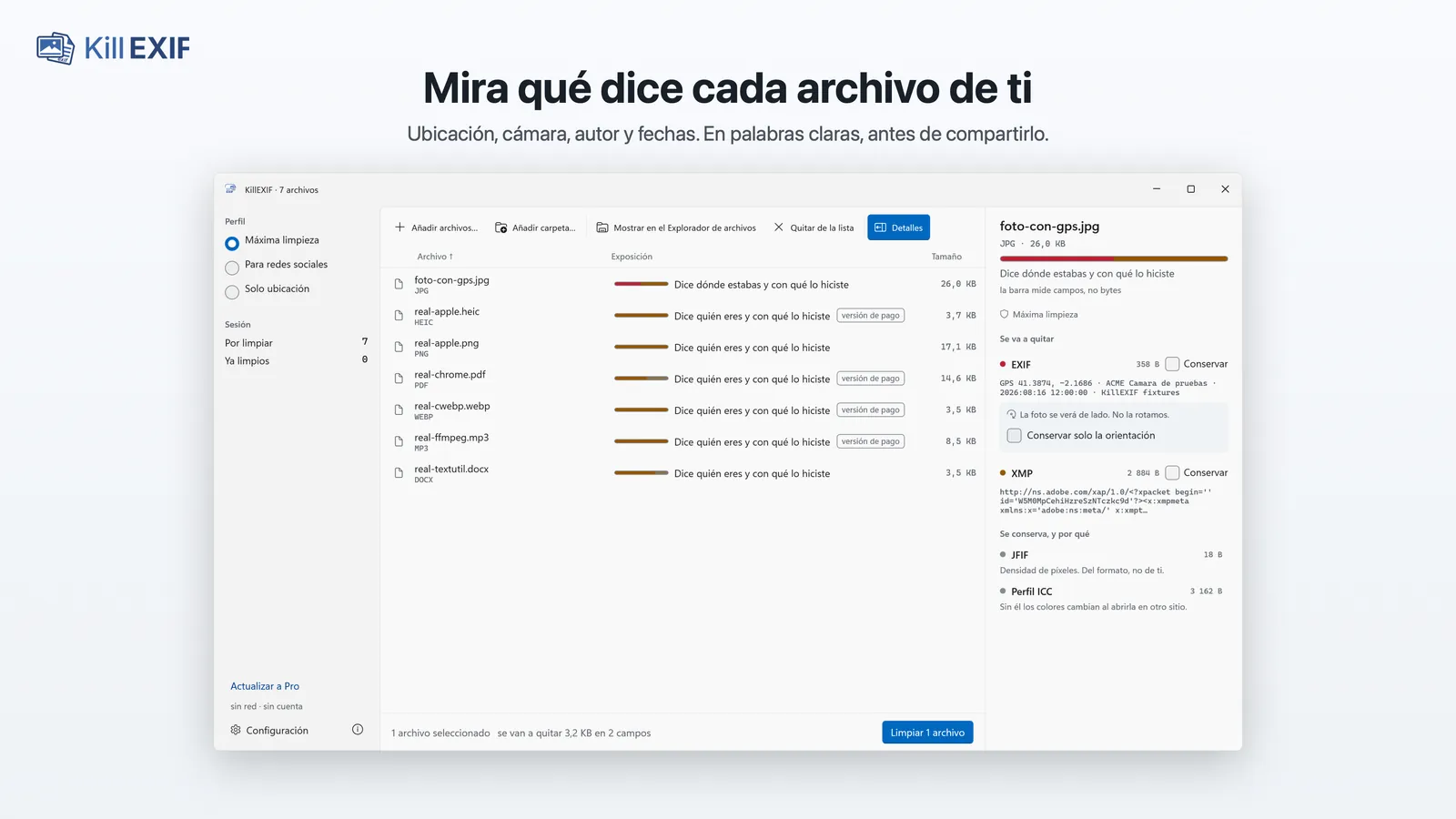Click Añadir carpeta... in the toolbar

(535, 227)
